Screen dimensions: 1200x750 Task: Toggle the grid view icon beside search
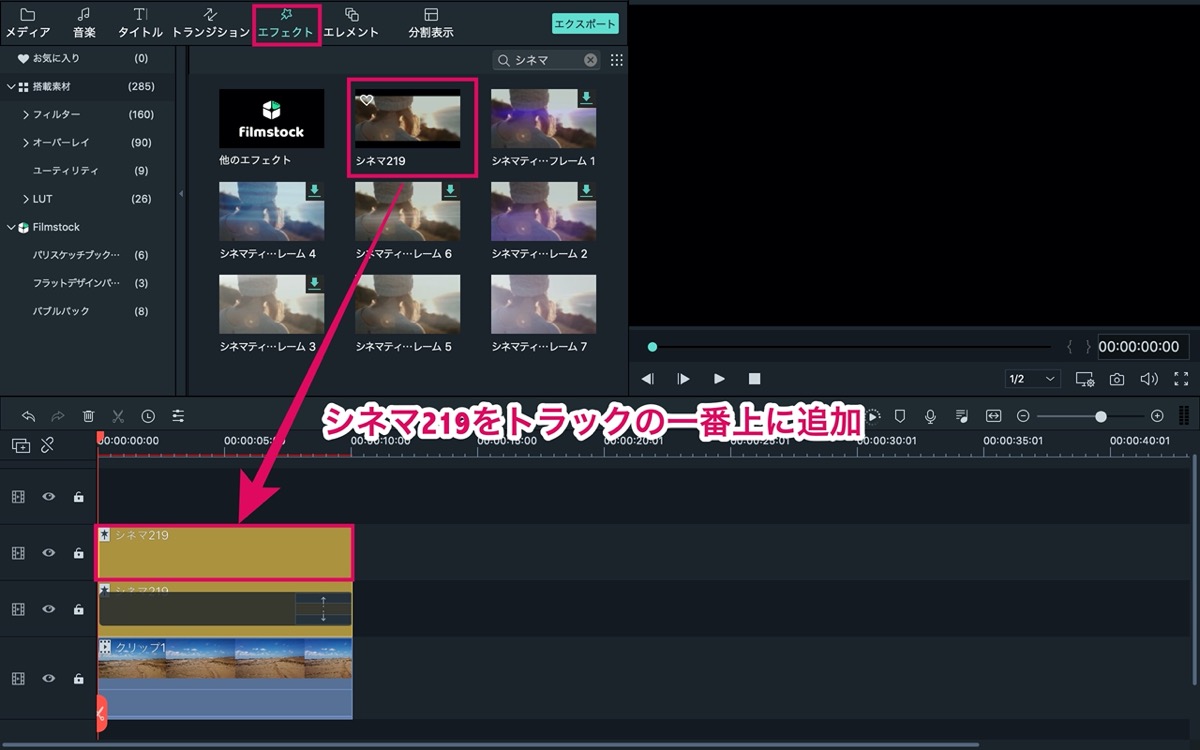616,60
